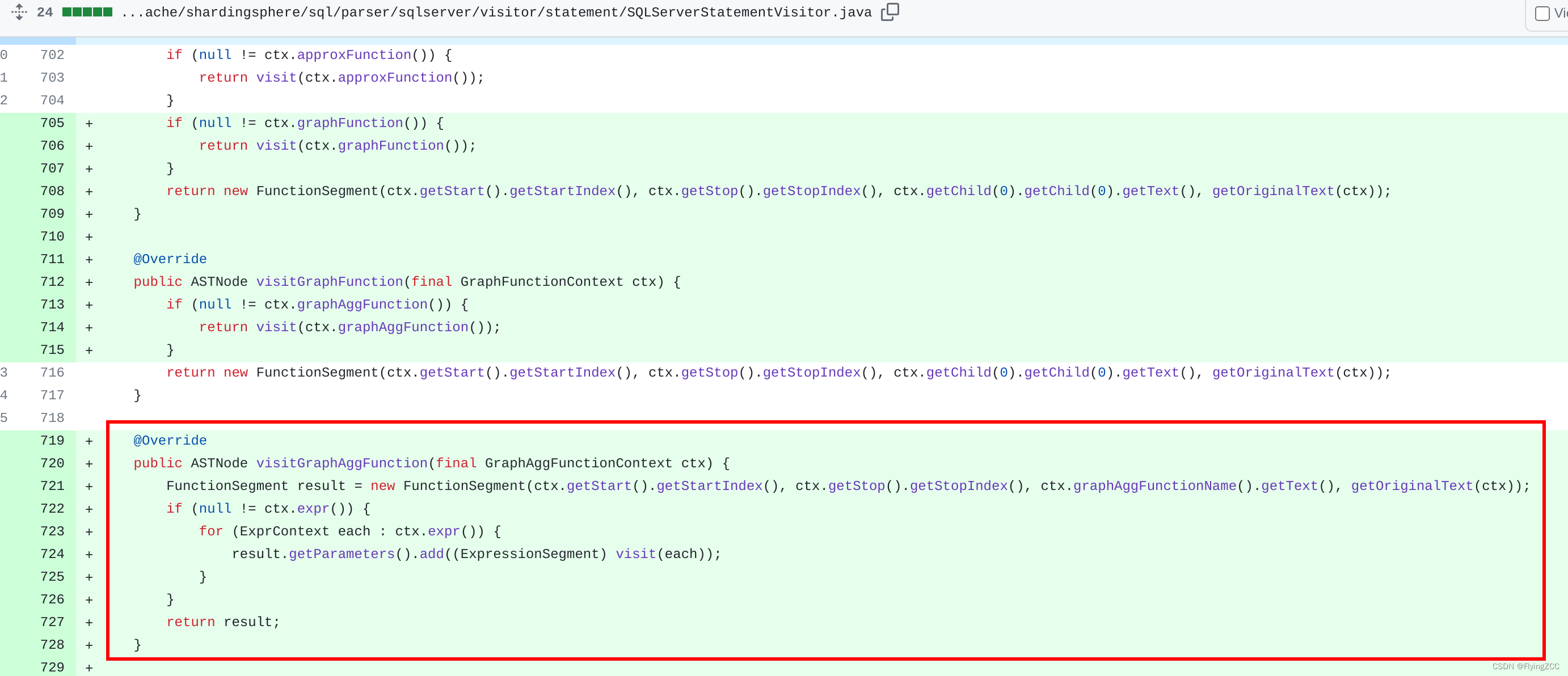This screenshot has height=676, width=1568.
Task: Select line number 719
Action: 52,441
